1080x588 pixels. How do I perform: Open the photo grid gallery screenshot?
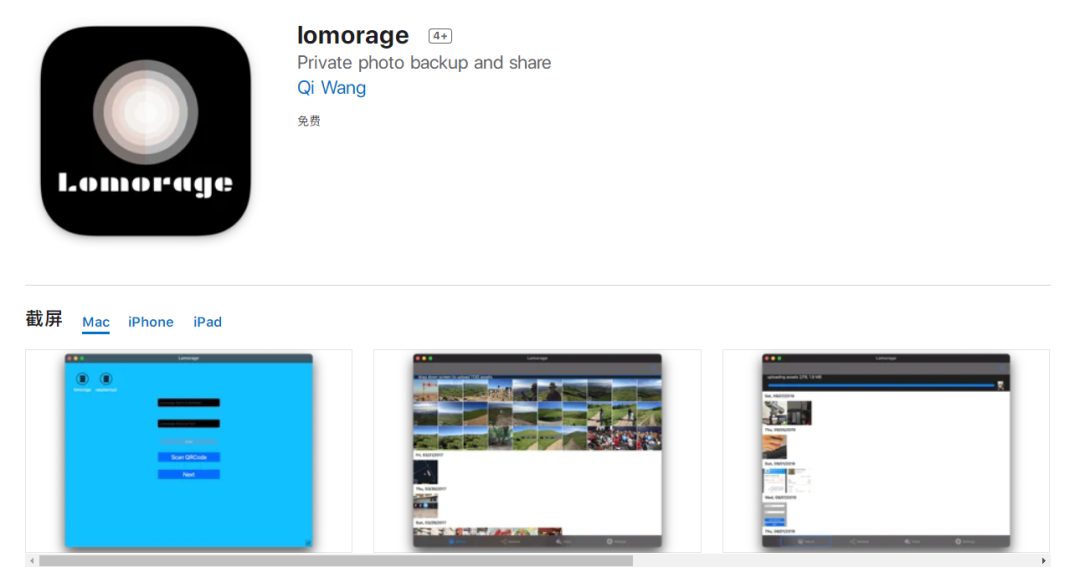(537, 451)
